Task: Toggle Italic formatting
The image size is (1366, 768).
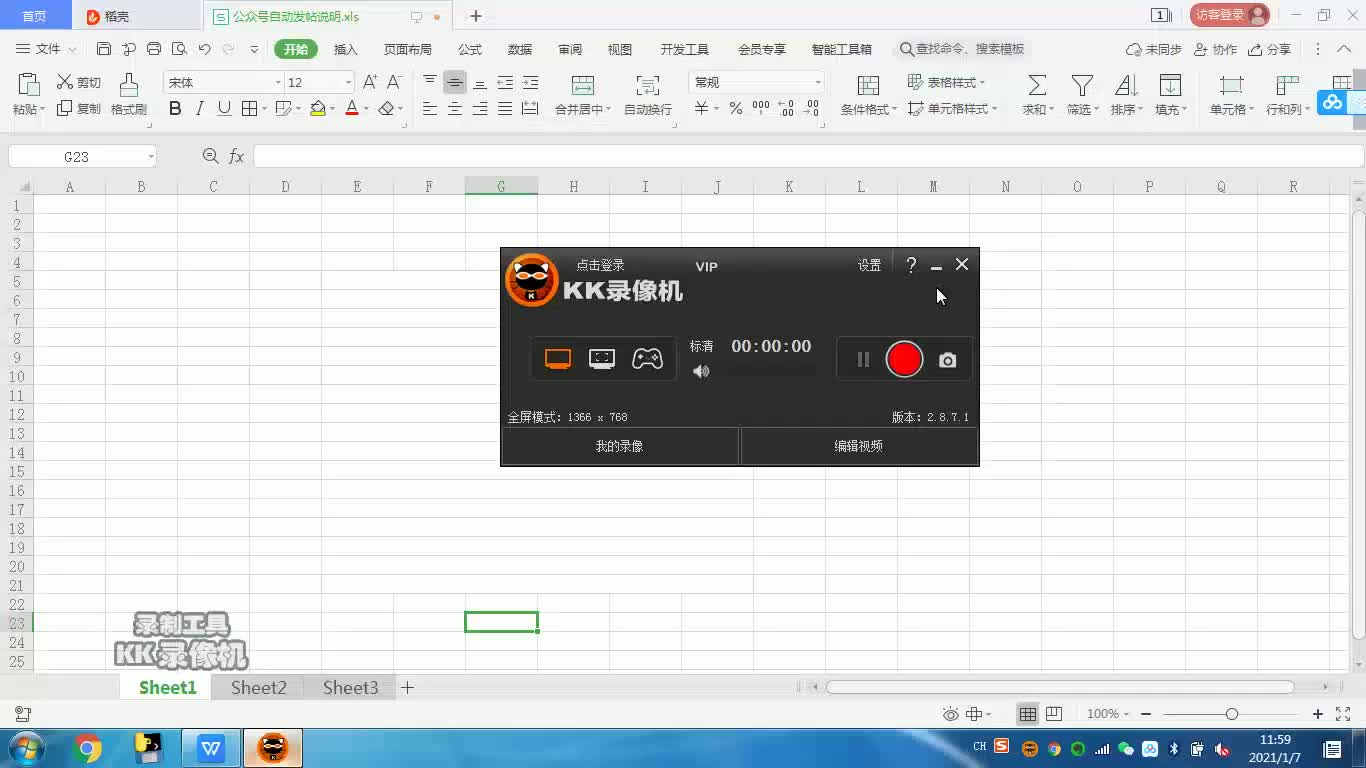Action: coord(200,108)
